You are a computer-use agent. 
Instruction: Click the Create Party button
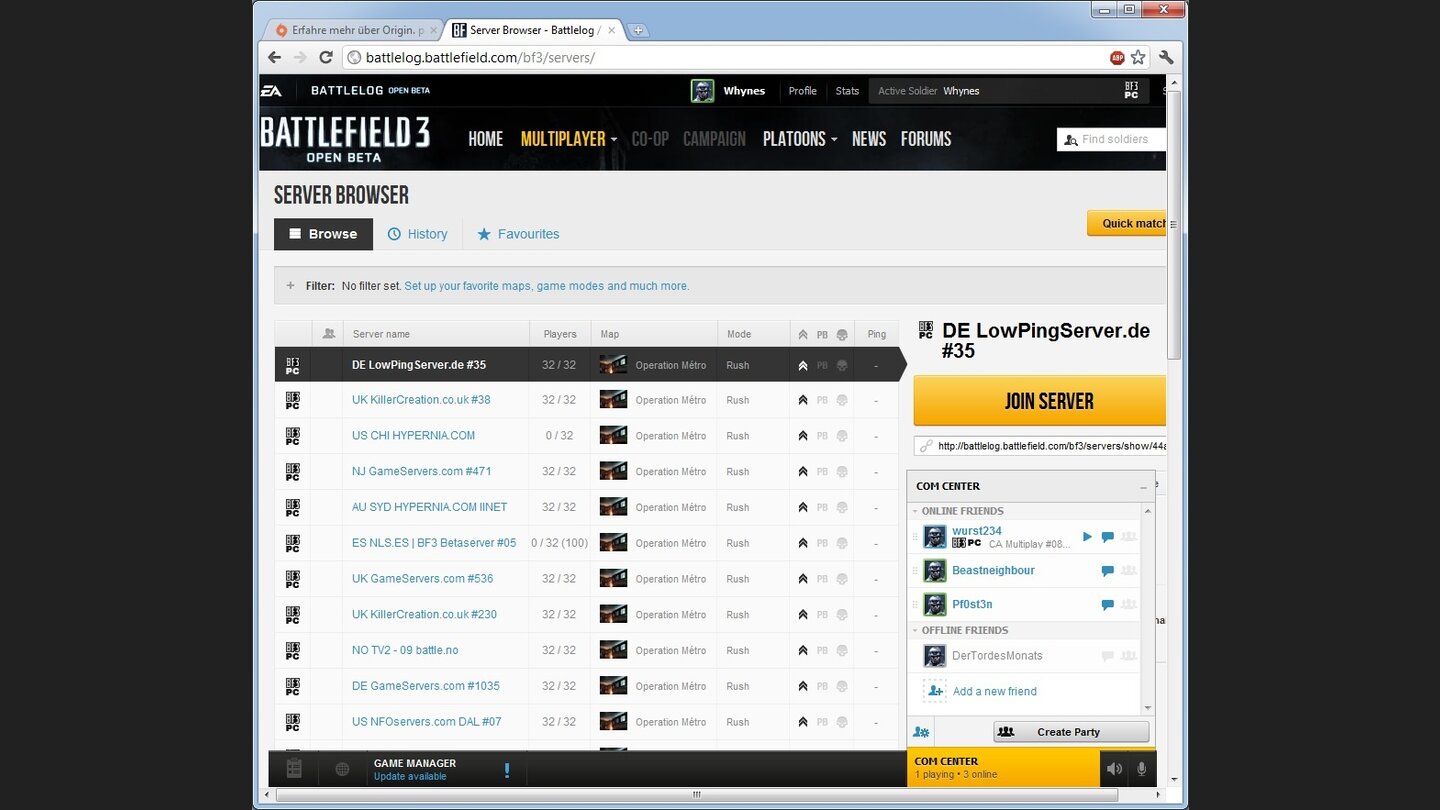(1070, 732)
